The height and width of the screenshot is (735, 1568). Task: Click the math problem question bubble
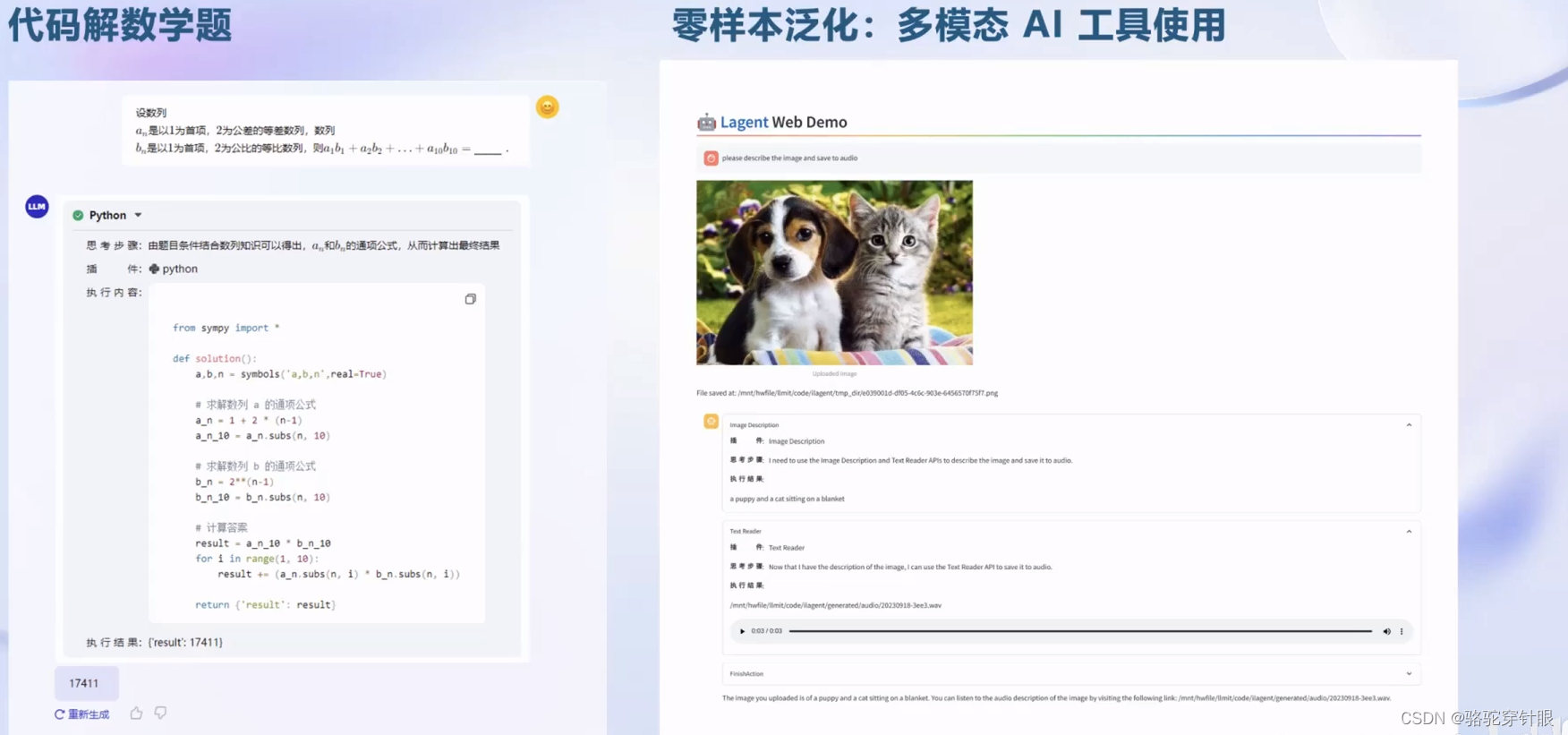(x=326, y=131)
